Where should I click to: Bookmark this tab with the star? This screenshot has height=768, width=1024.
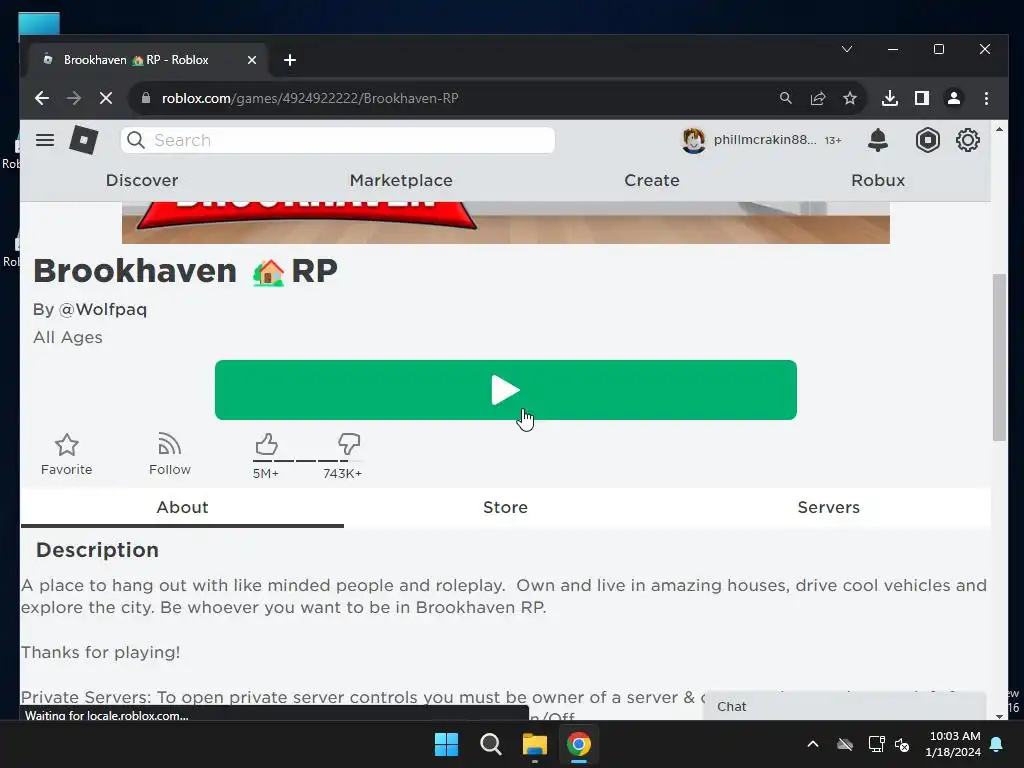pos(850,98)
